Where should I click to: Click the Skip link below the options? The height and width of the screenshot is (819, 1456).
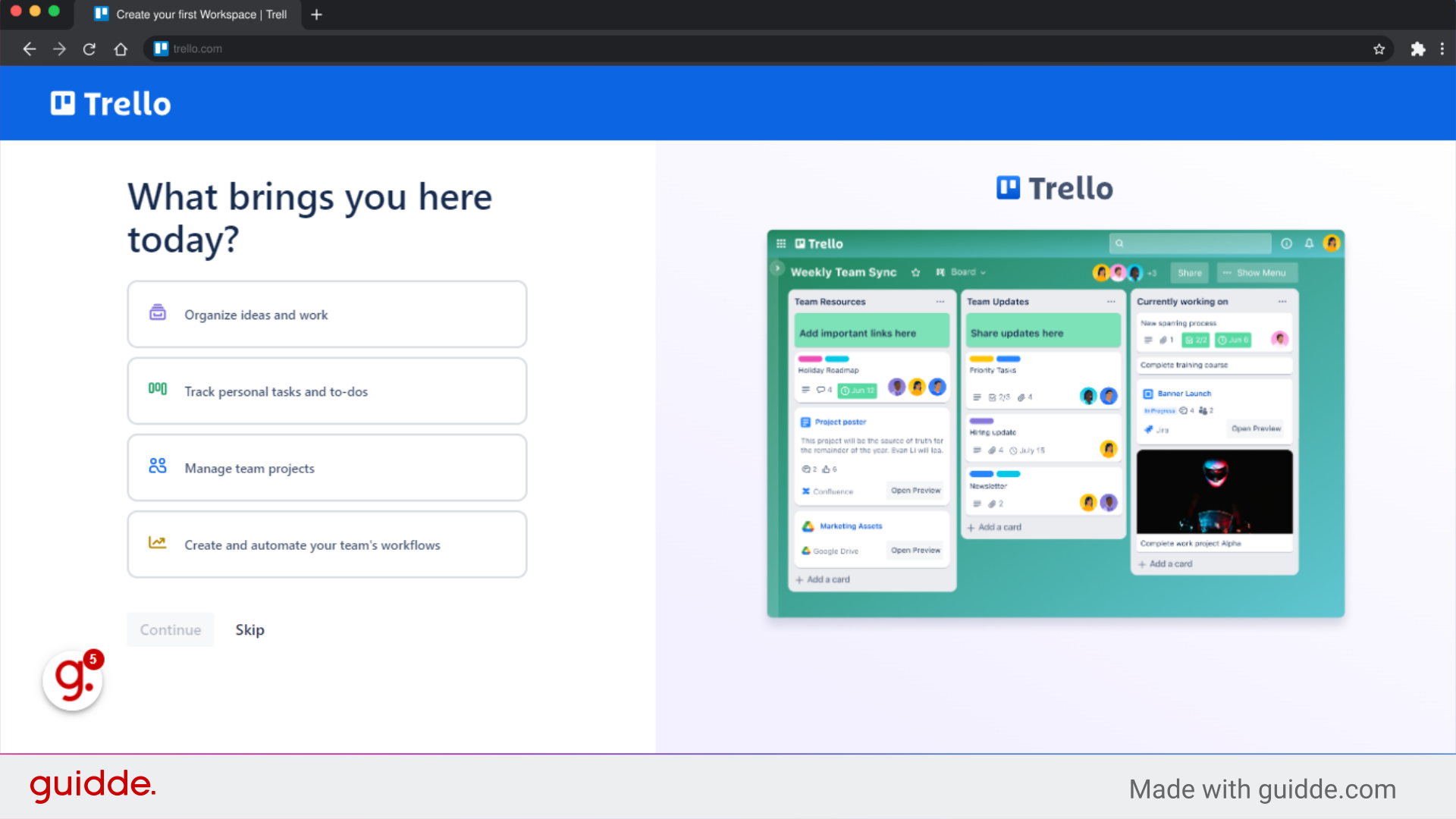click(249, 629)
